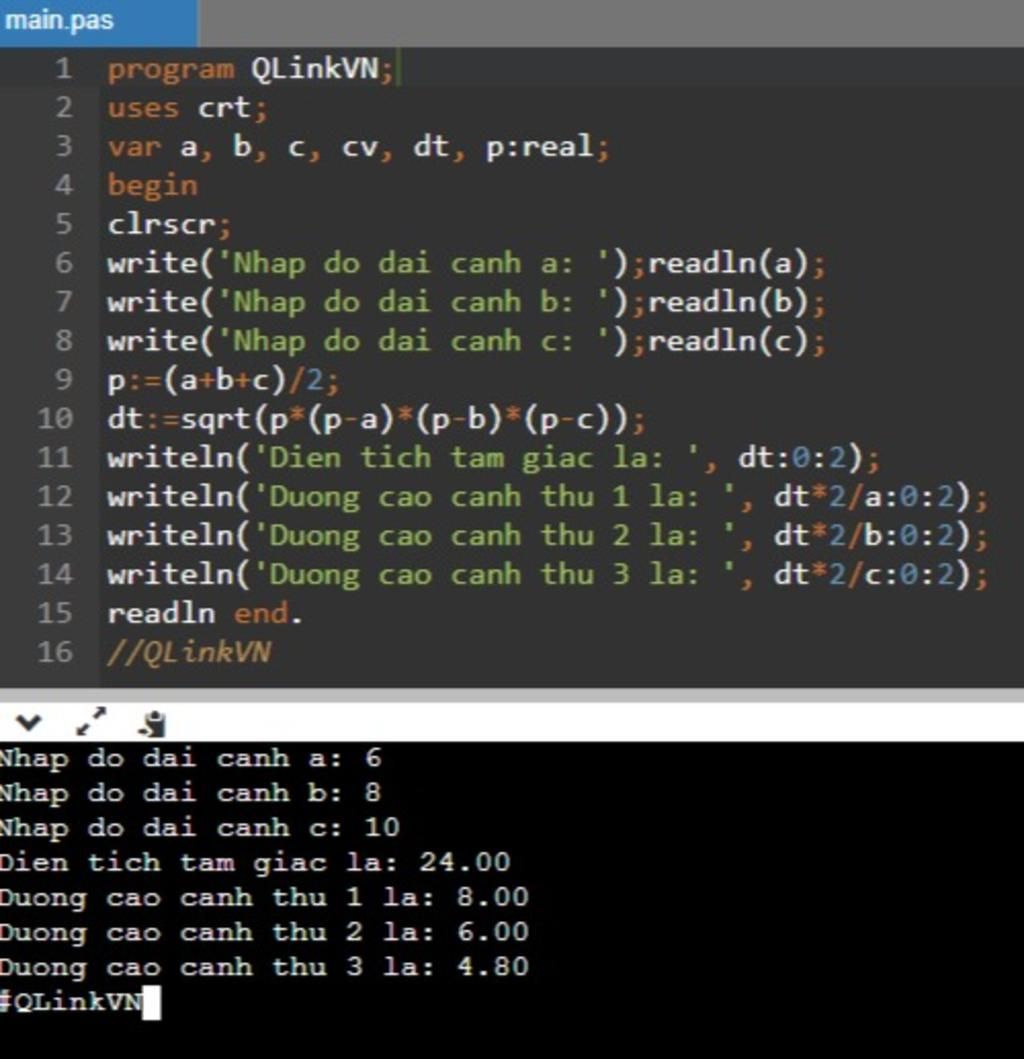Click the 'clrscr;' statement

click(x=169, y=224)
